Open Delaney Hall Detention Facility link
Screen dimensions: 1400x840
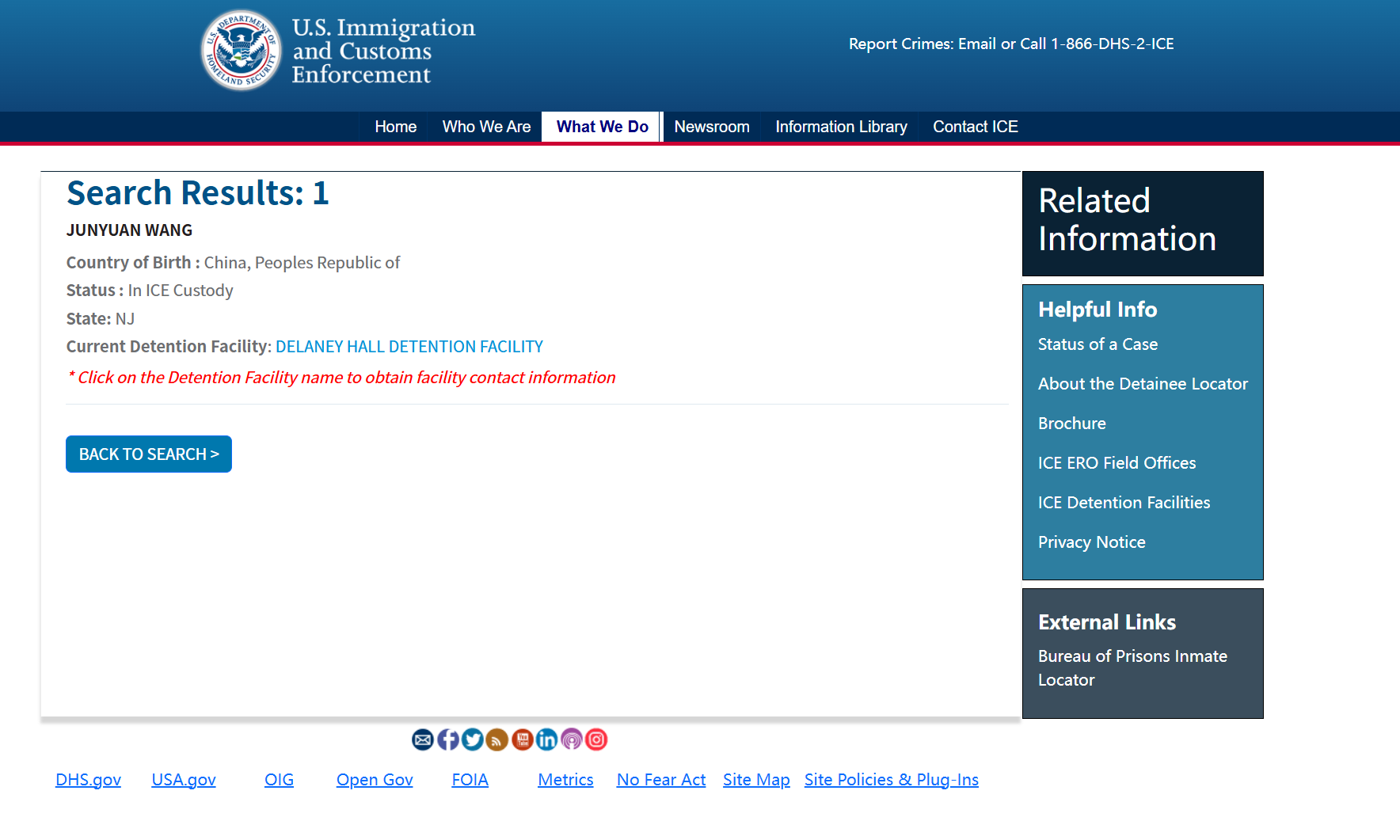[x=409, y=347]
